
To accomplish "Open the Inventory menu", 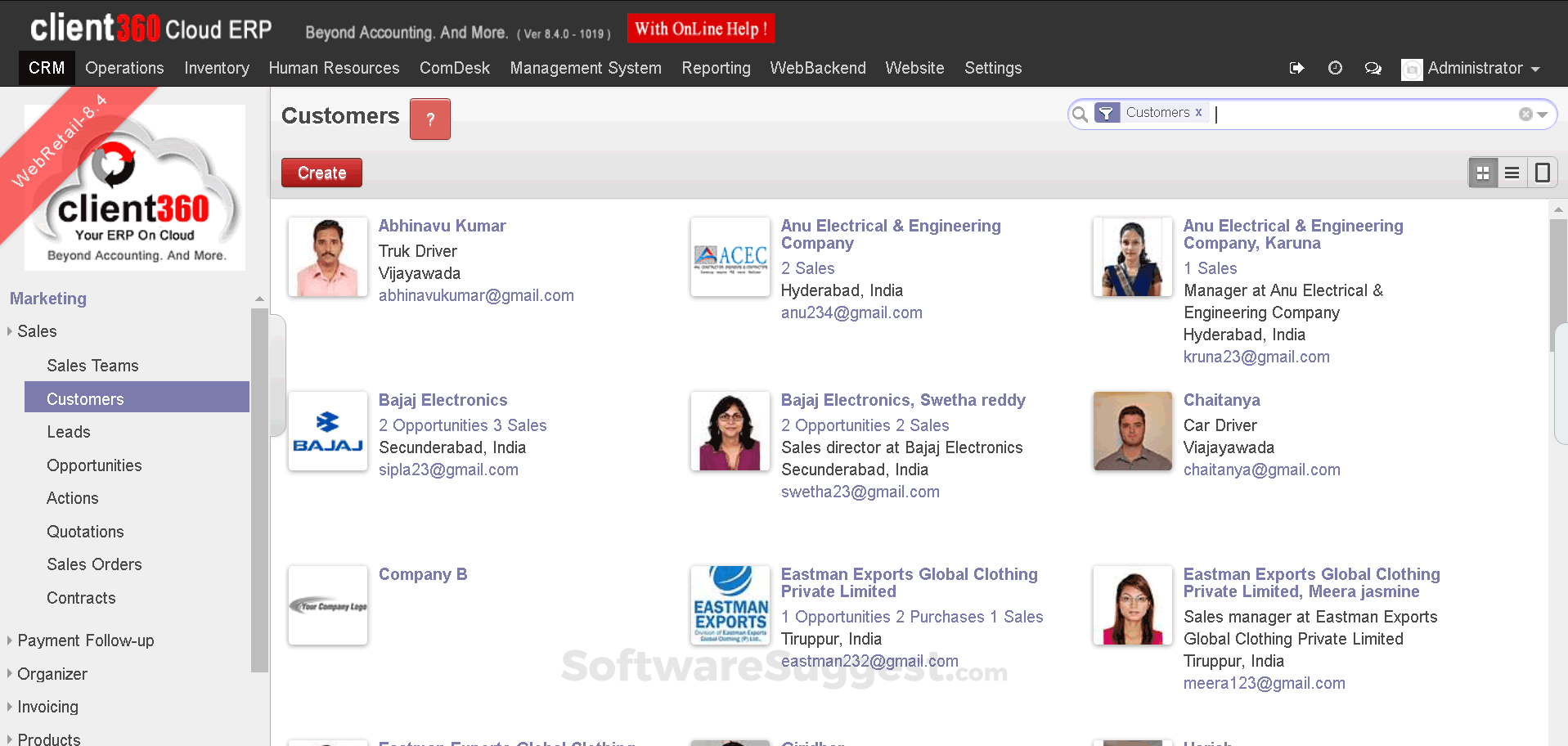I will click(217, 68).
